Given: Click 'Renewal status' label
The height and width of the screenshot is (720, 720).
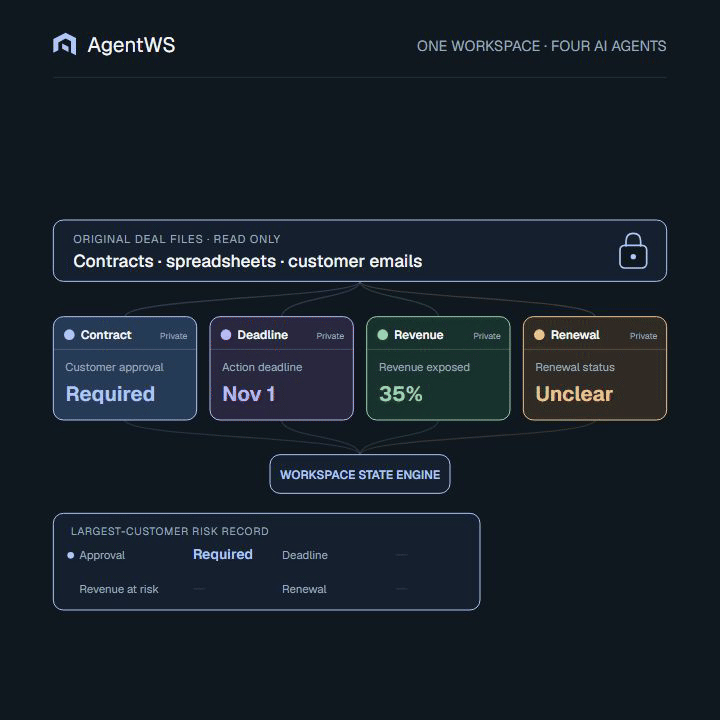Looking at the screenshot, I should coord(575,367).
